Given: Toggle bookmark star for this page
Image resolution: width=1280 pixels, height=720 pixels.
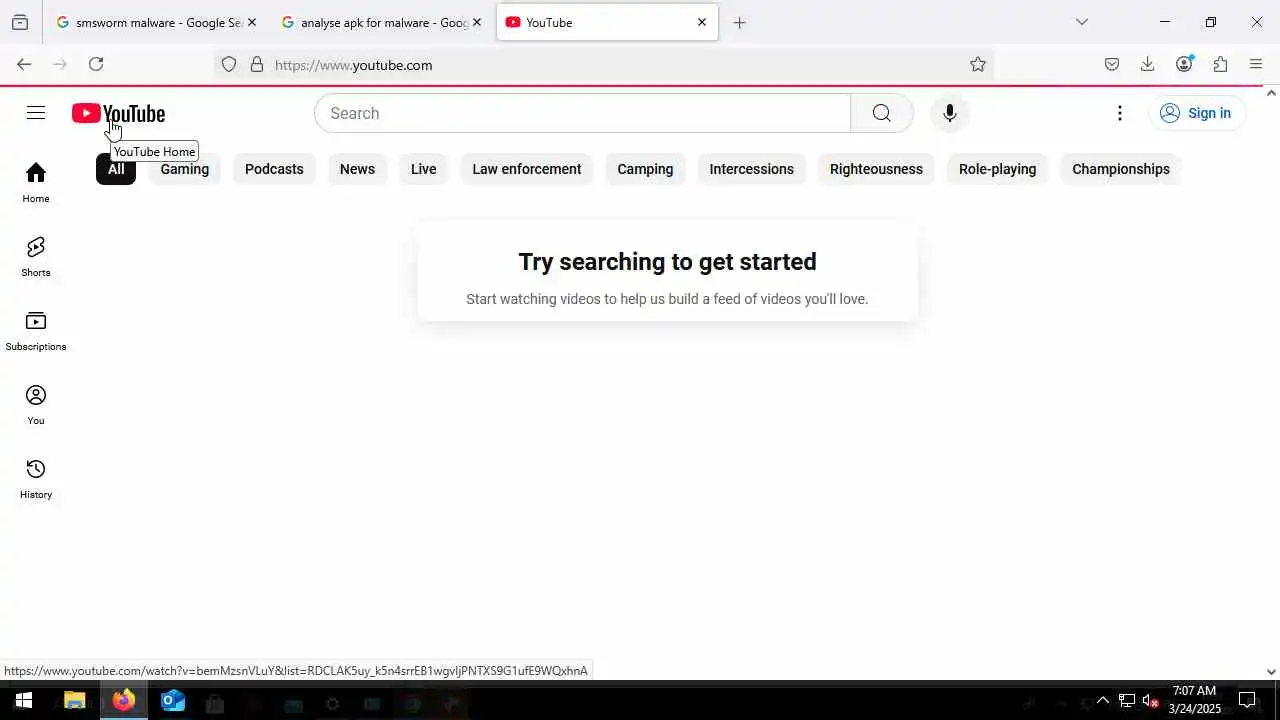Looking at the screenshot, I should tap(978, 64).
